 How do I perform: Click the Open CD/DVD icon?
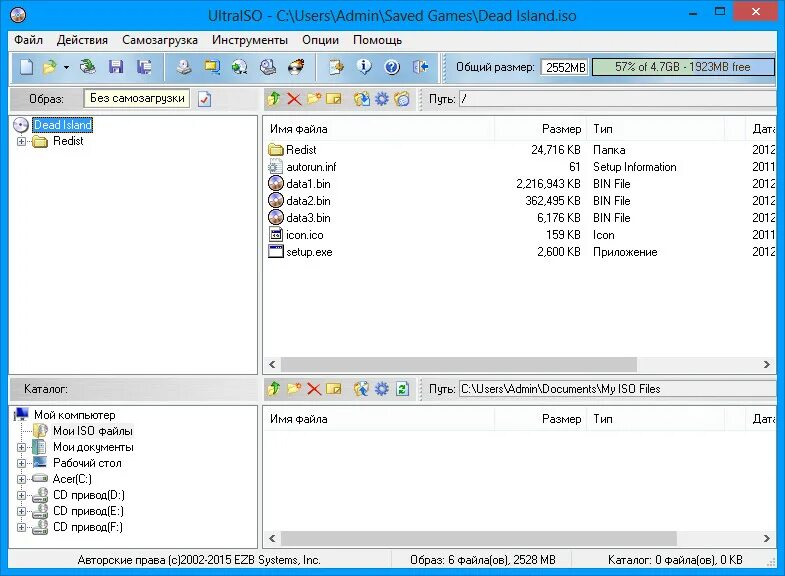(88, 67)
